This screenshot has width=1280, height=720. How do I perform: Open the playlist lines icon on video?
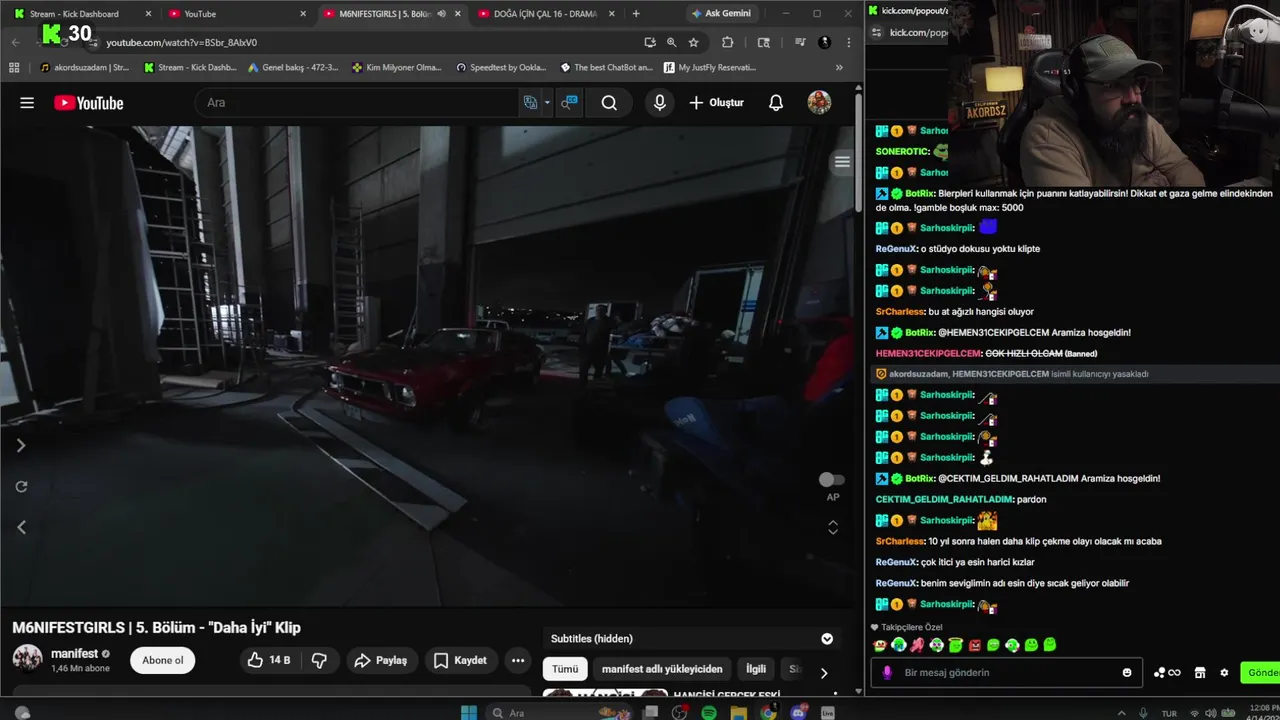click(842, 162)
